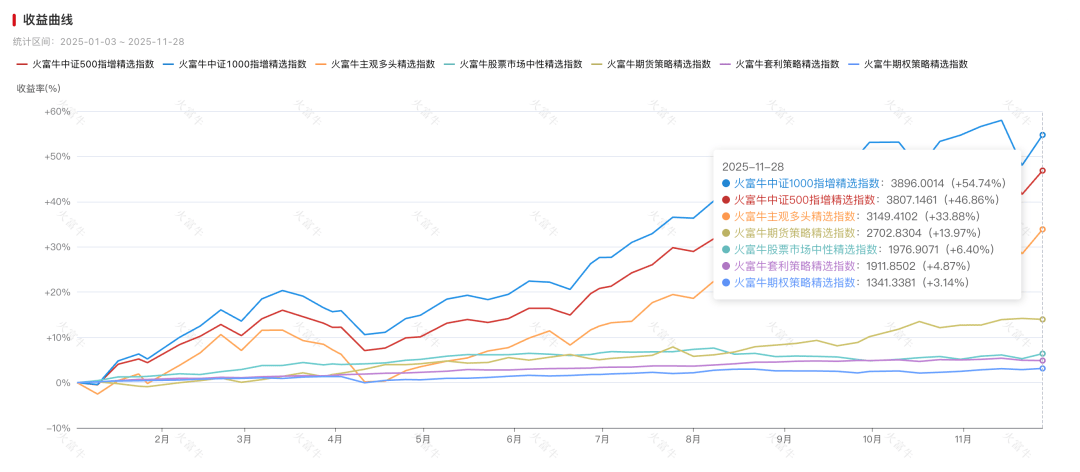Click the 6月 label on the x-axis
This screenshot has height=472, width=1080.
point(514,438)
